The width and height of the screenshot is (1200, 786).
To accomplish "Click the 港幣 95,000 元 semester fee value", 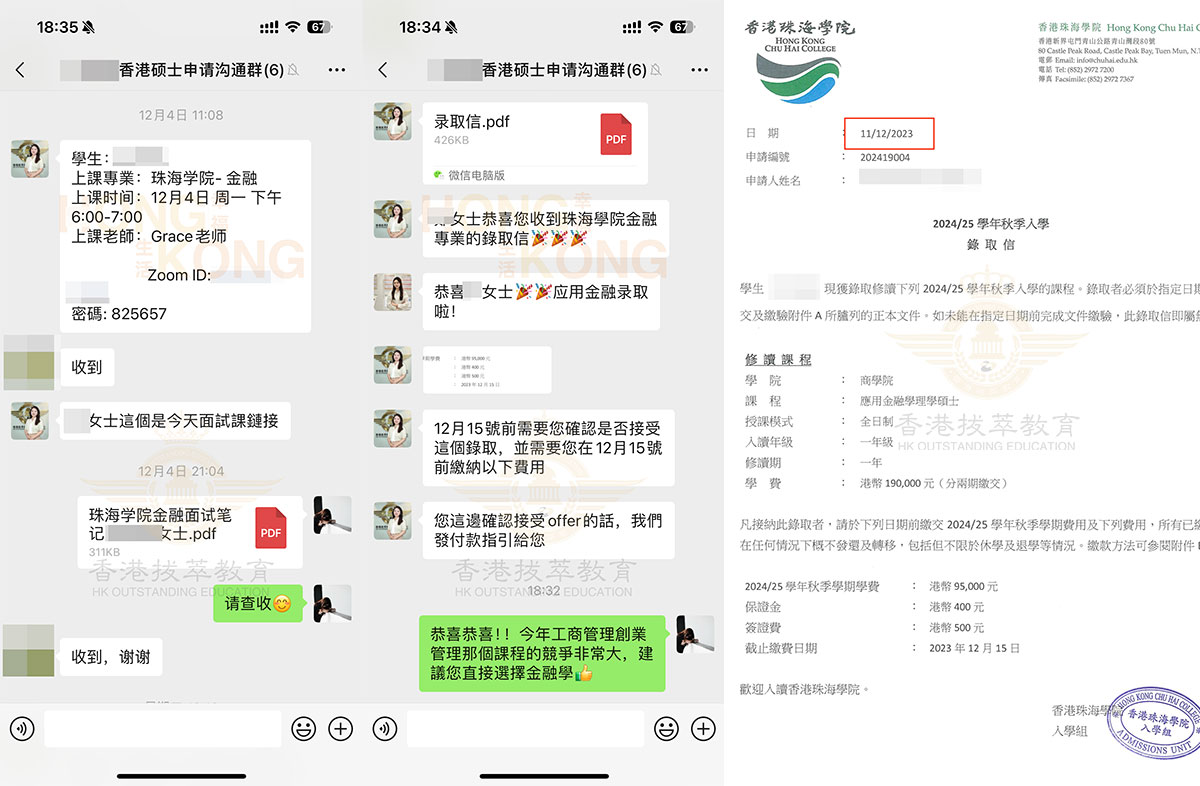I will [964, 586].
